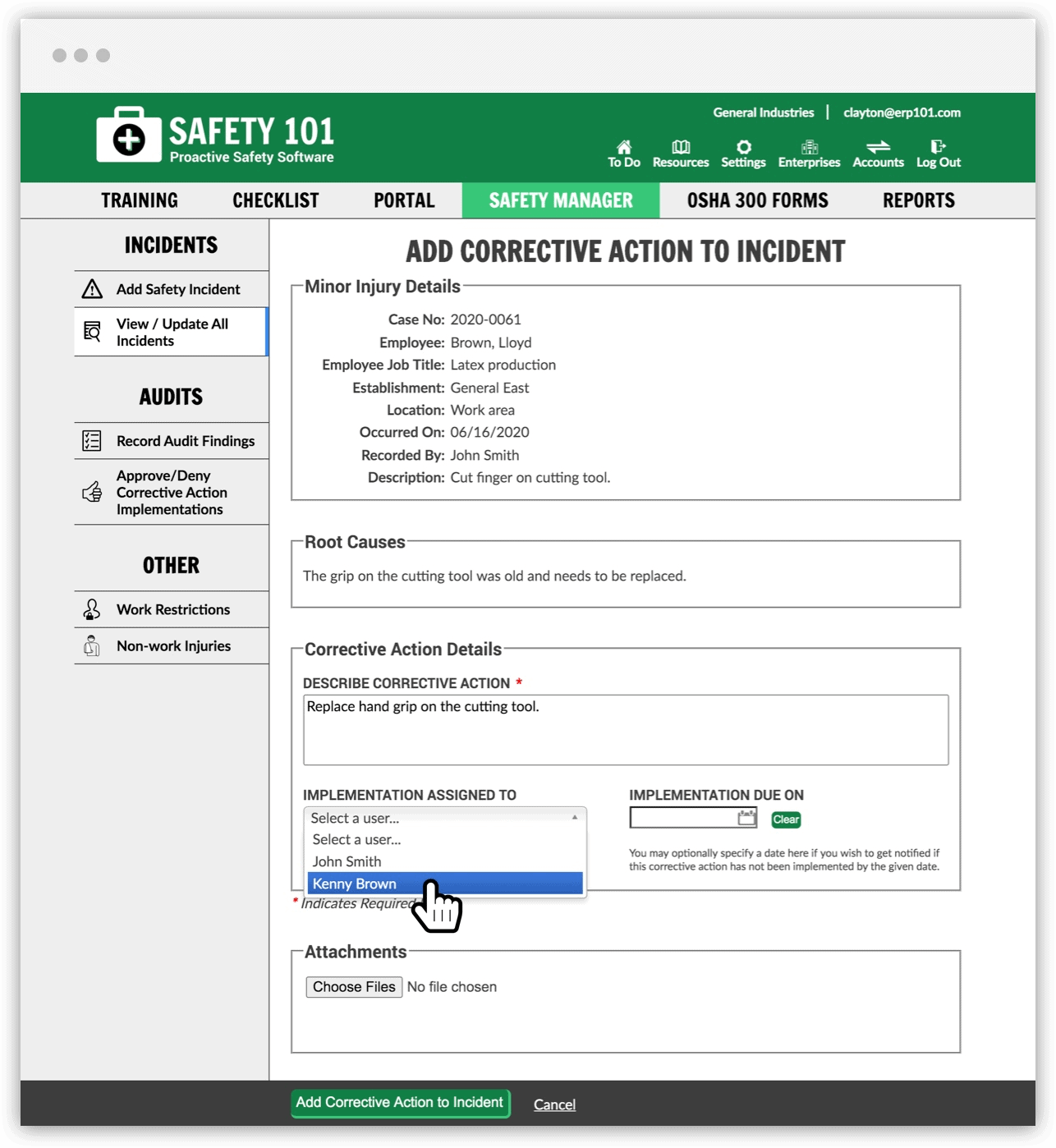
Task: Open the Resources book icon
Action: [681, 147]
